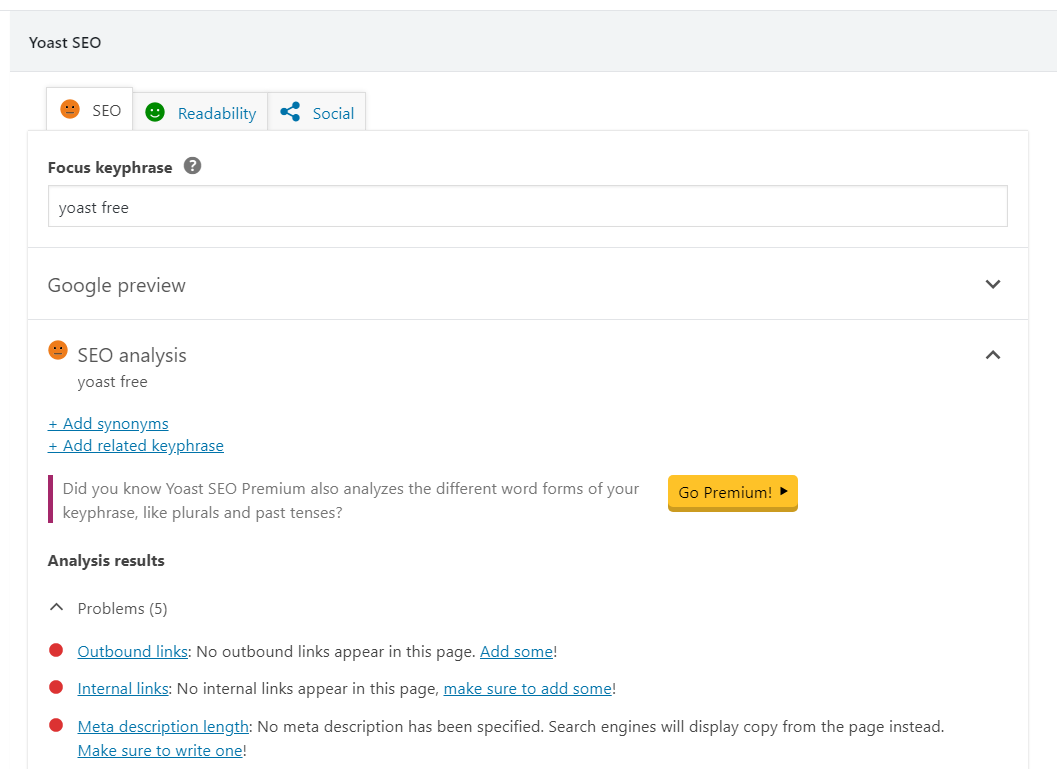Open the Meta description length link

[x=163, y=727]
